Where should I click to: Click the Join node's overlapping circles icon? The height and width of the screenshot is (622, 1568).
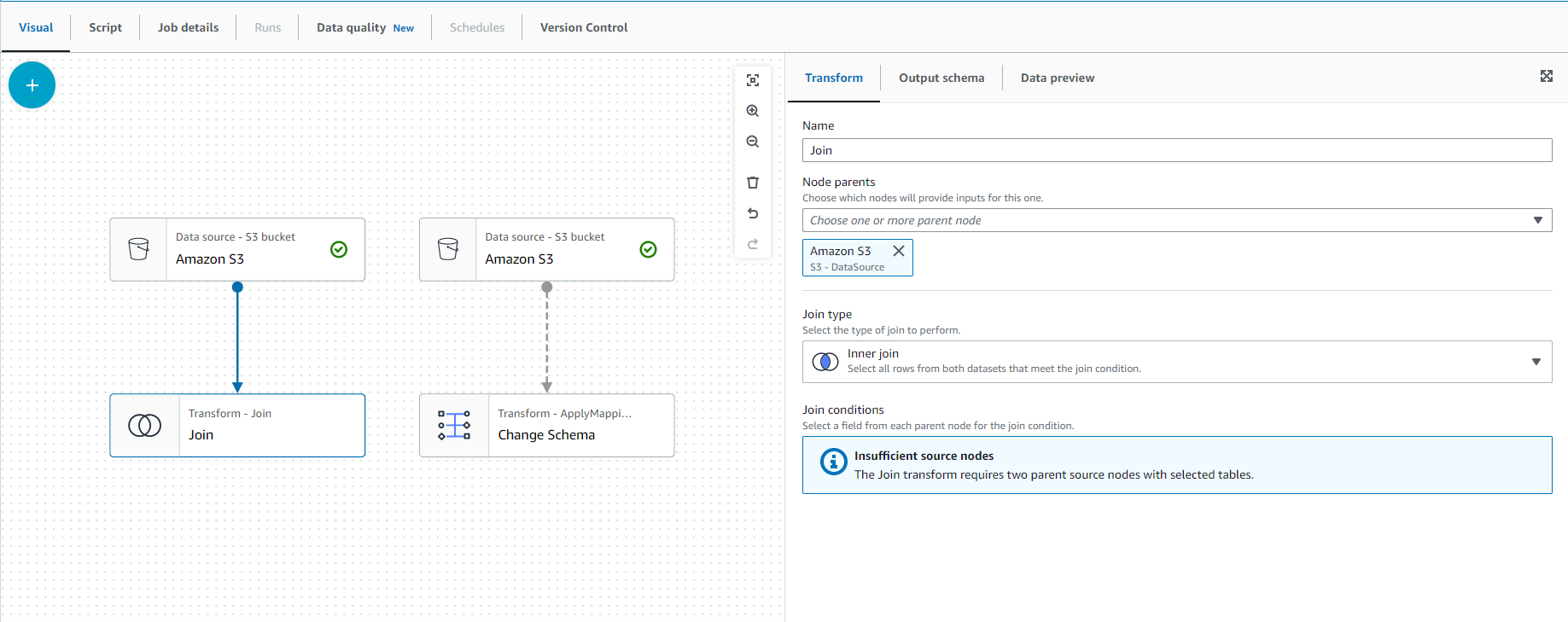pos(144,425)
